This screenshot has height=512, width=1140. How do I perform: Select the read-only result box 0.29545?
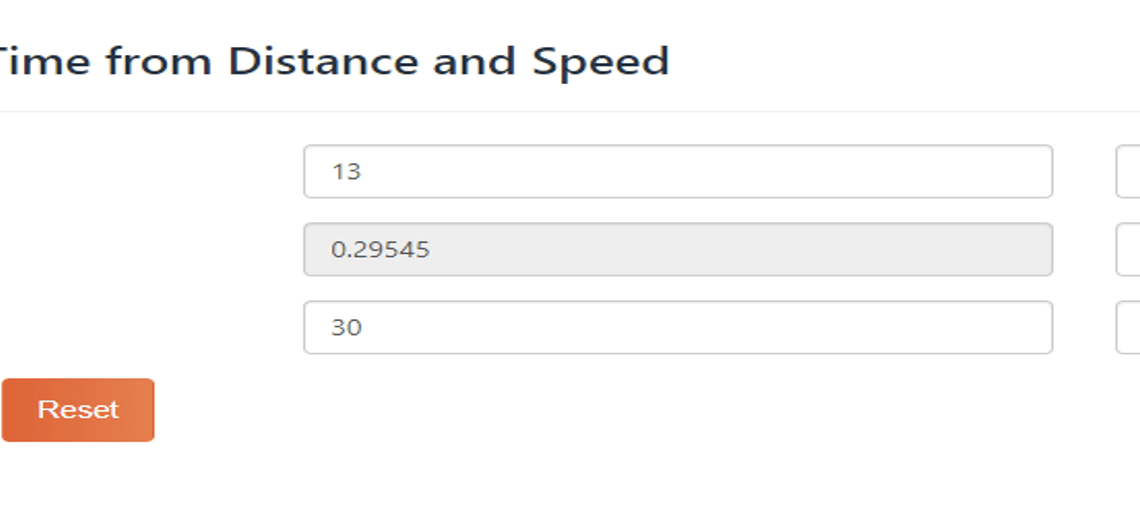(678, 249)
